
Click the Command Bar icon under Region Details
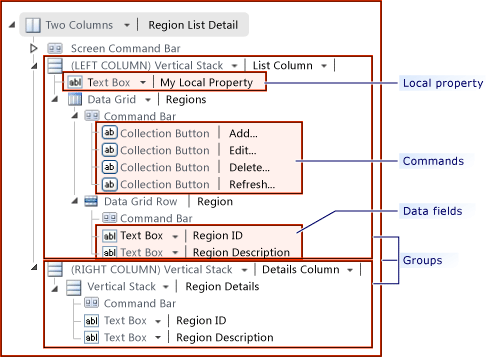pyautogui.click(x=92, y=303)
